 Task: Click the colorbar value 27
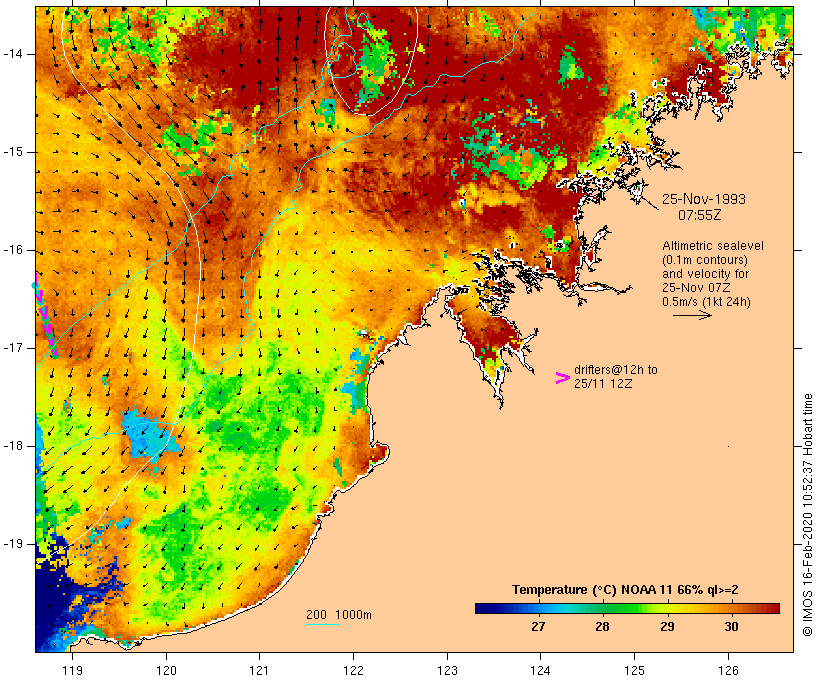538,626
